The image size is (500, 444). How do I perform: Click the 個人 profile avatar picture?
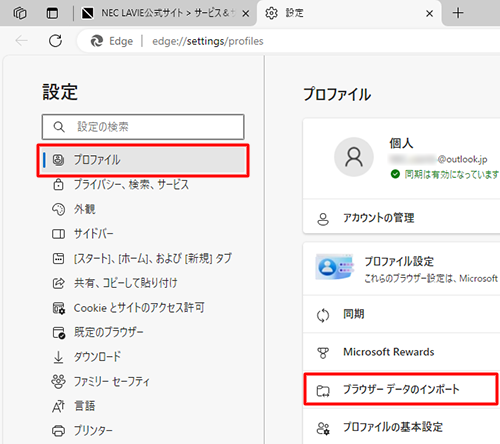coord(354,157)
